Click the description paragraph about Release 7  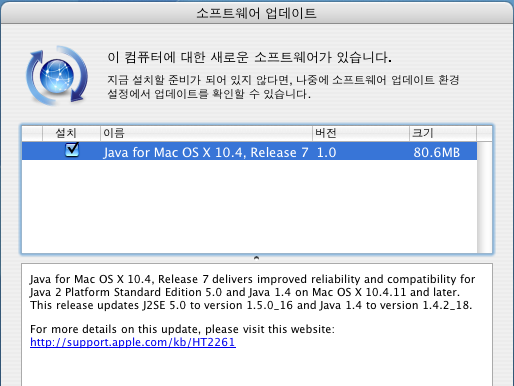(252, 292)
